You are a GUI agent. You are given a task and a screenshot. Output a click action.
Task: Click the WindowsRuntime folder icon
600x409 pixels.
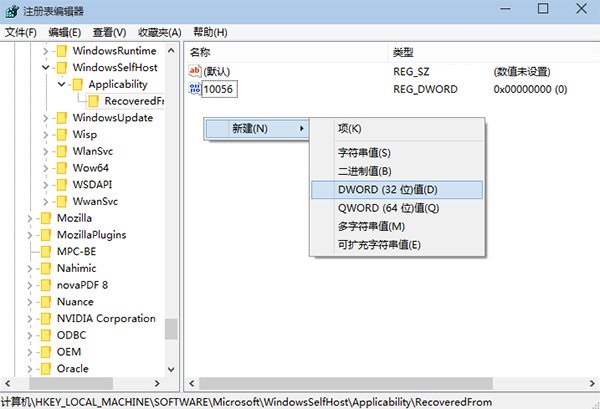(62, 51)
